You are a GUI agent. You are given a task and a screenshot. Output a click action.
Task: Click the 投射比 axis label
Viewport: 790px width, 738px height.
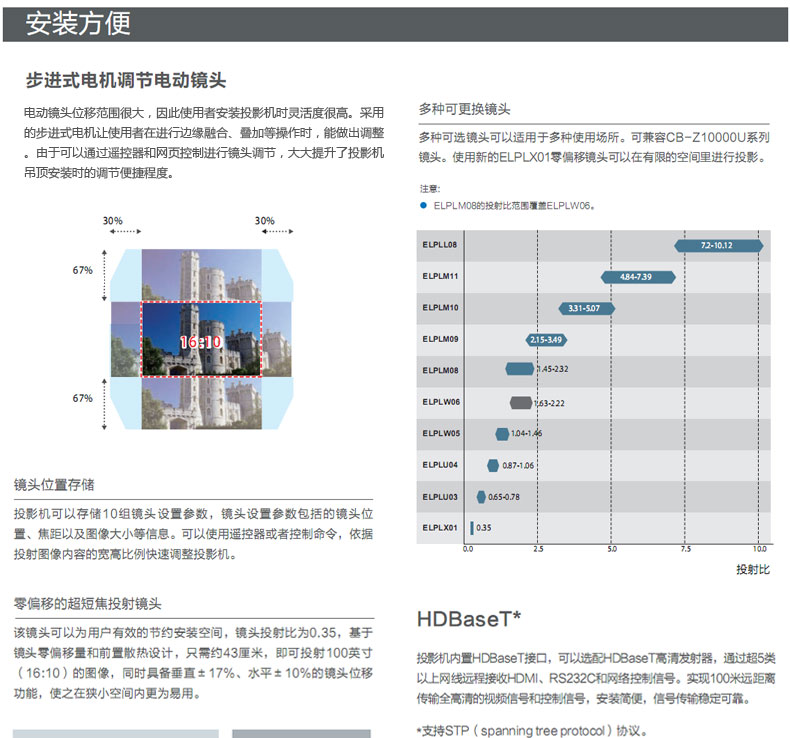click(752, 569)
